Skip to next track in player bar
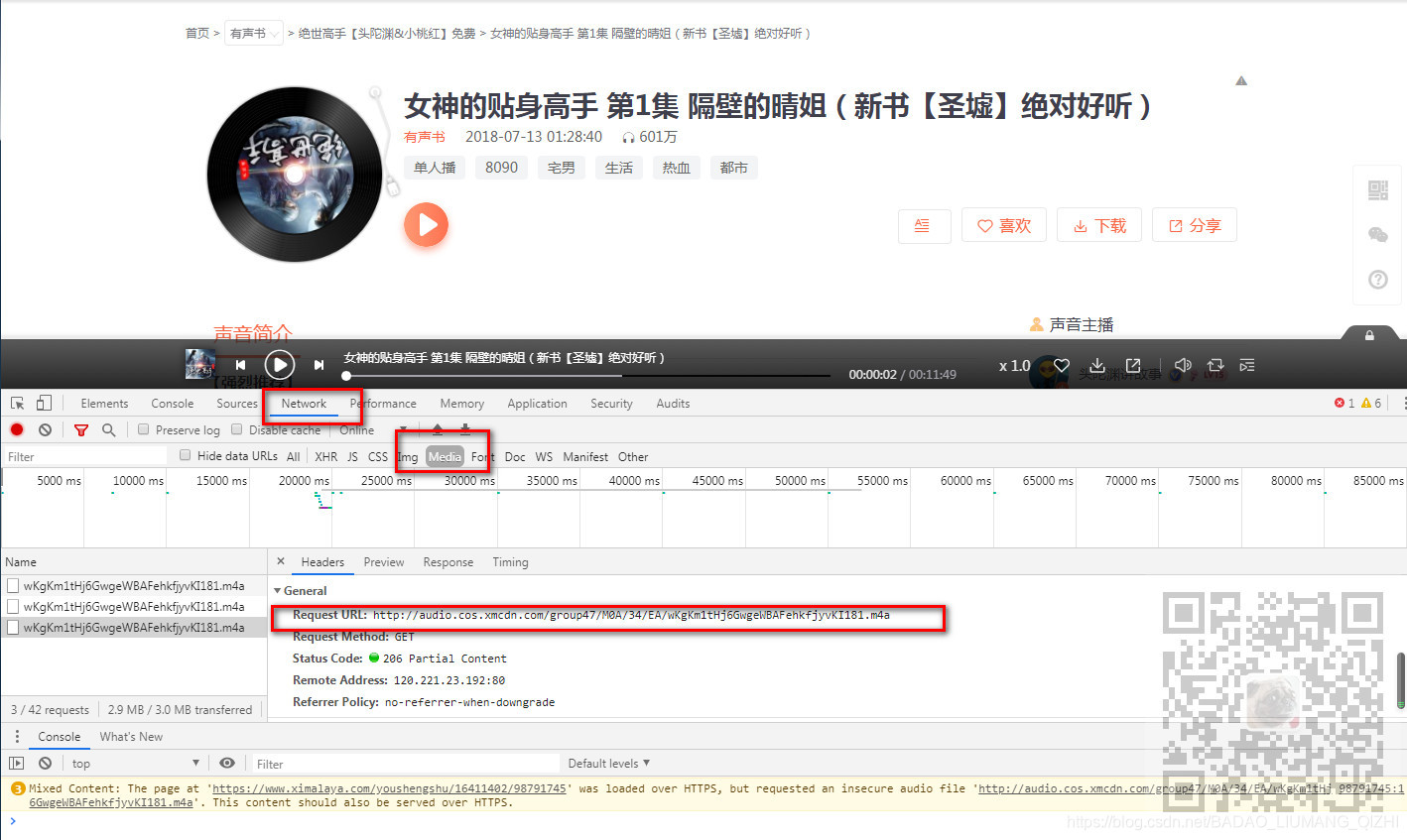1407x840 pixels. [x=319, y=365]
